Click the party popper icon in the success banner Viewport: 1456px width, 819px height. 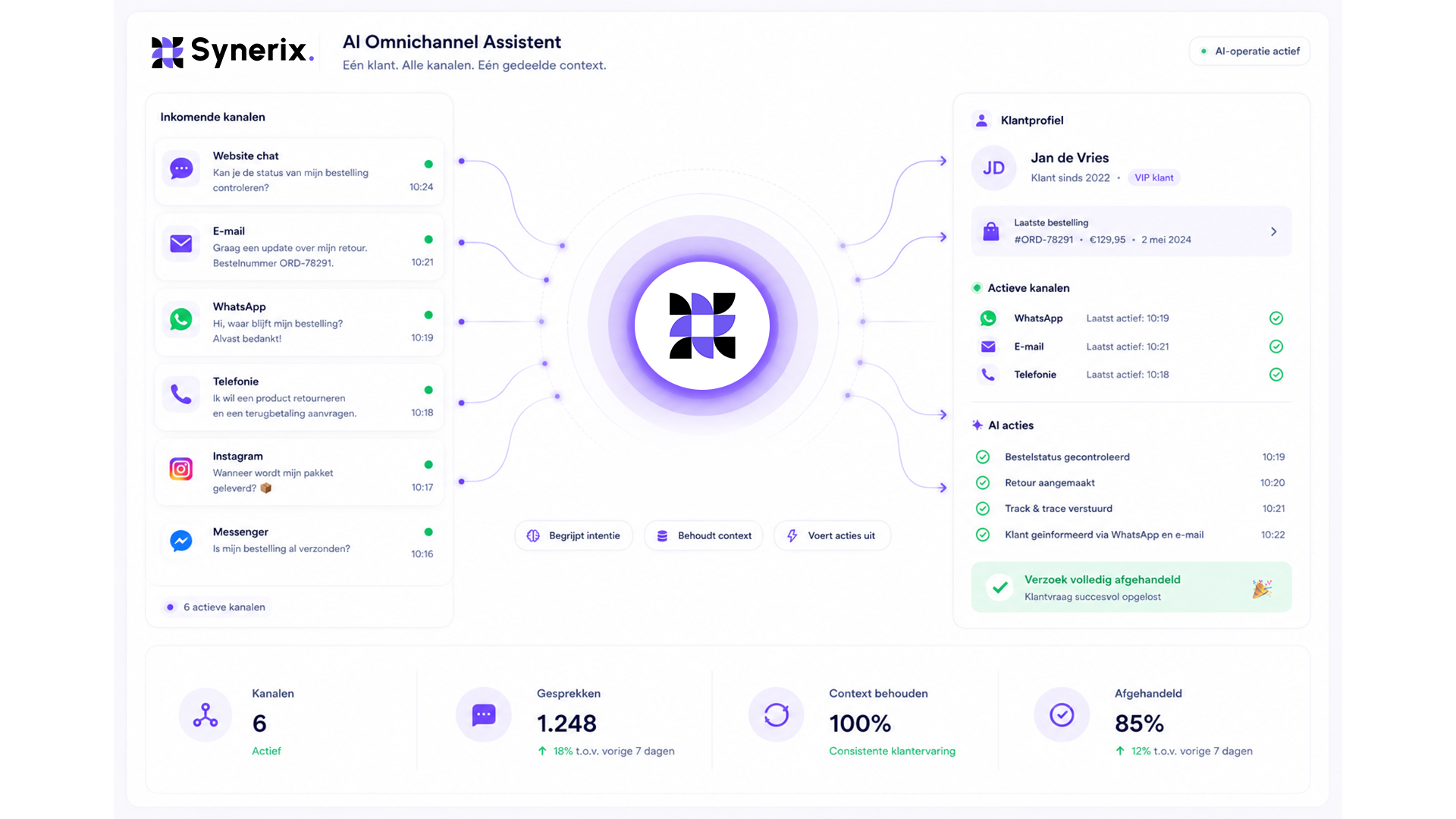coord(1262,588)
